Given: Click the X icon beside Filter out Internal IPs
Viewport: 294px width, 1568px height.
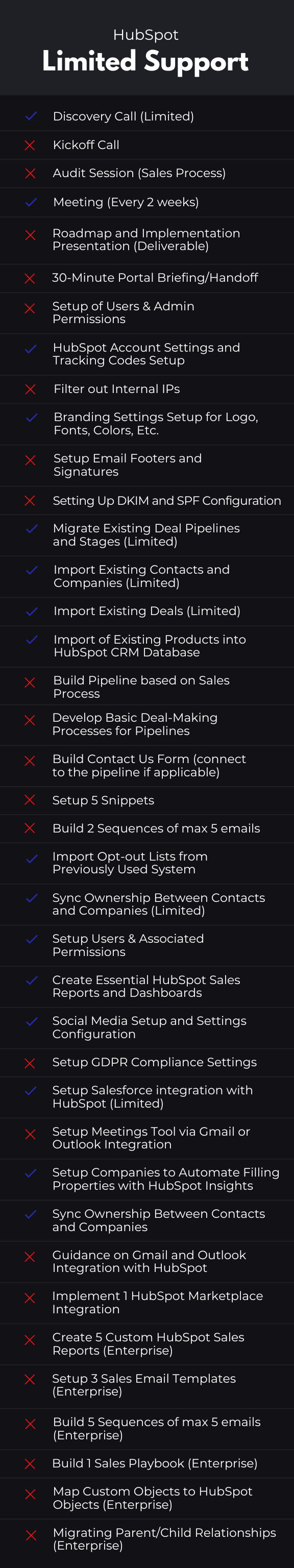Looking at the screenshot, I should click(x=30, y=389).
